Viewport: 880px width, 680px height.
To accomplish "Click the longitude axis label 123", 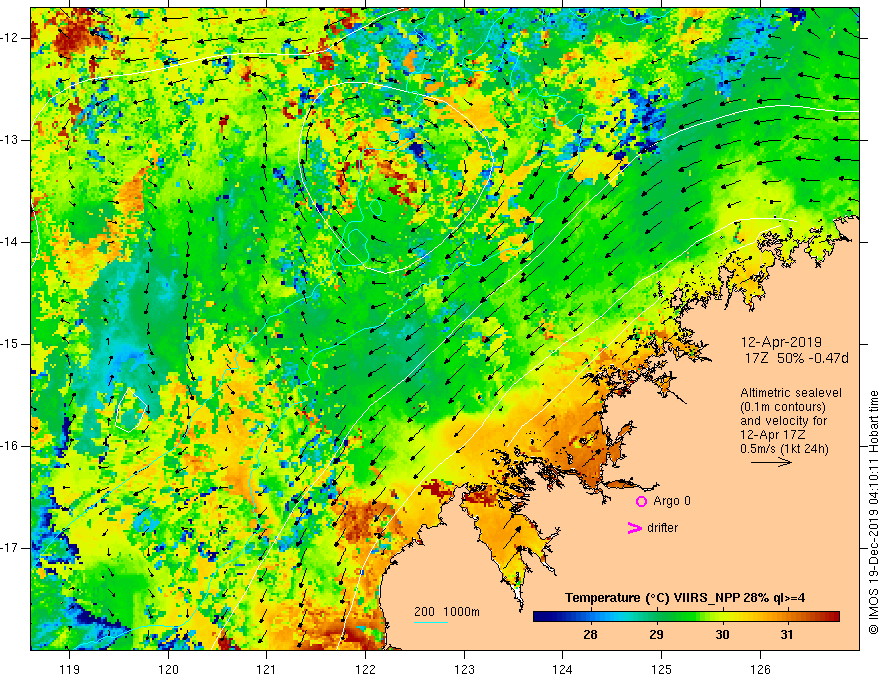I will (464, 669).
